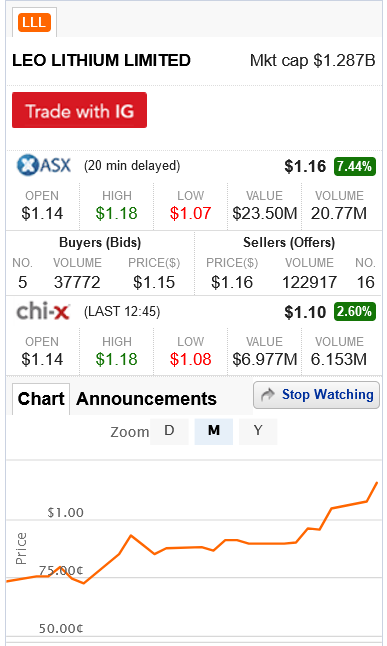
Task: Set chart zoom to D
Action: [169, 431]
